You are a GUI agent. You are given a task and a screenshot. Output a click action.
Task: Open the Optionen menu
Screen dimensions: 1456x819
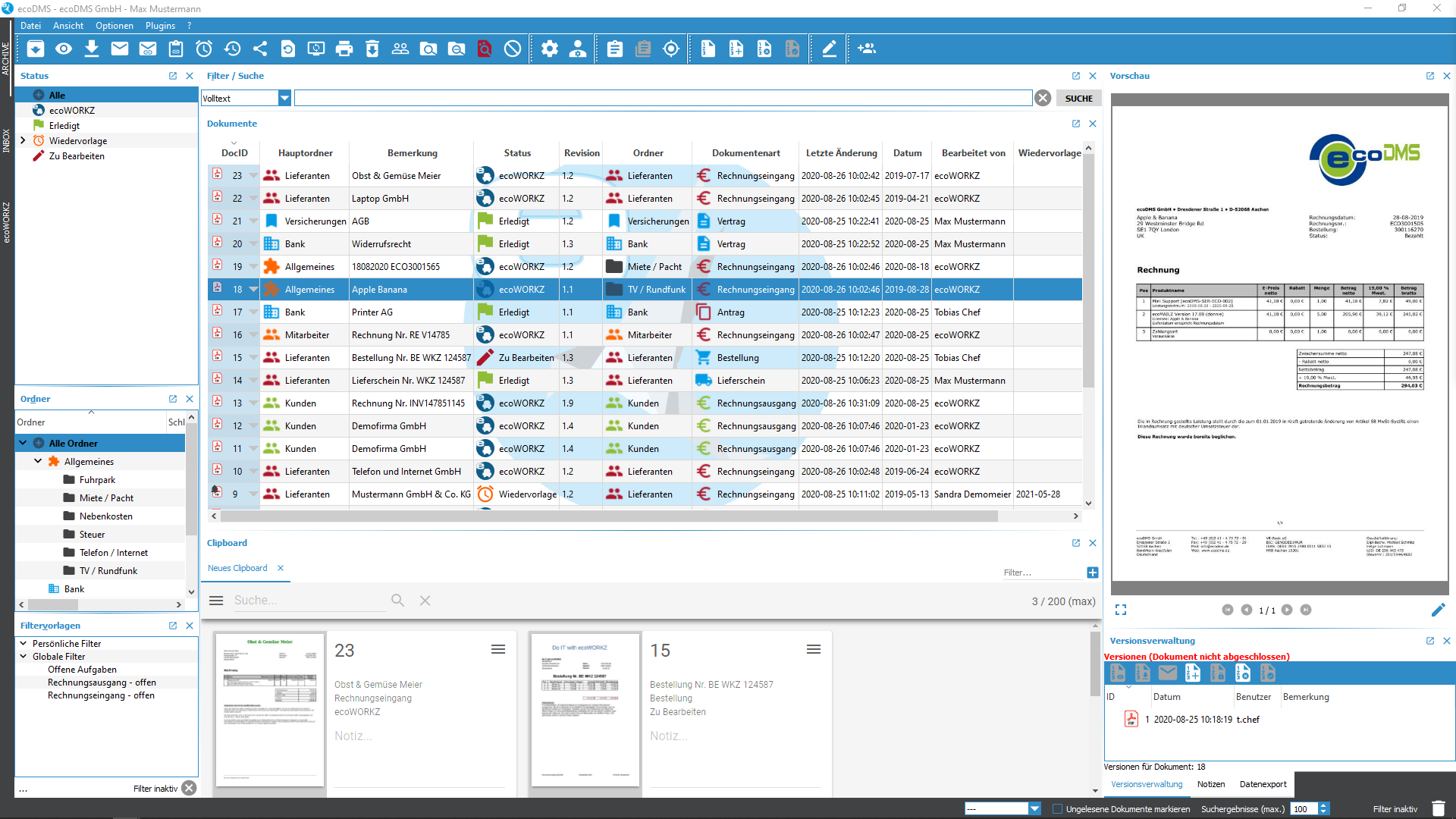115,26
